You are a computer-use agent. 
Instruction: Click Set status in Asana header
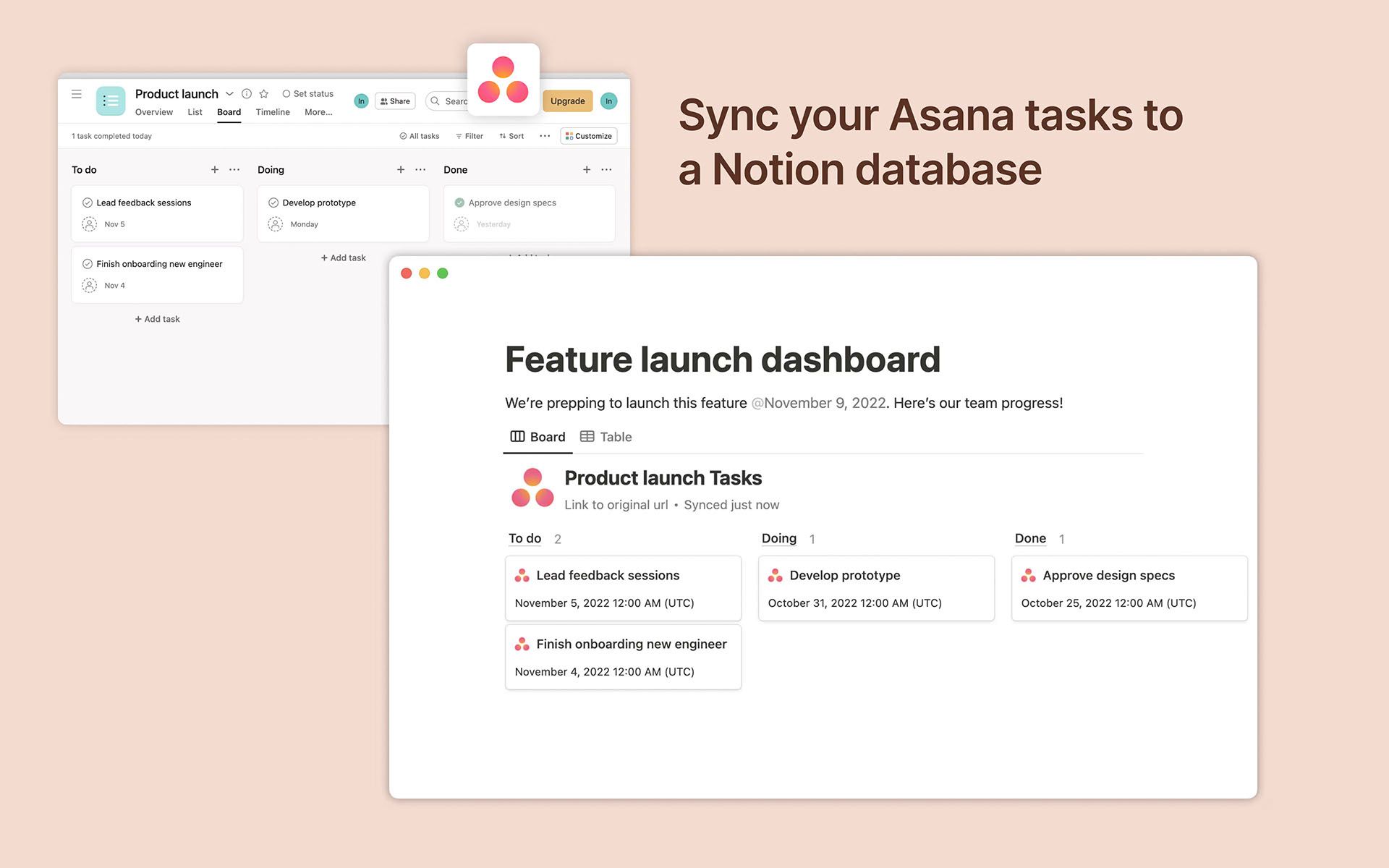point(308,94)
